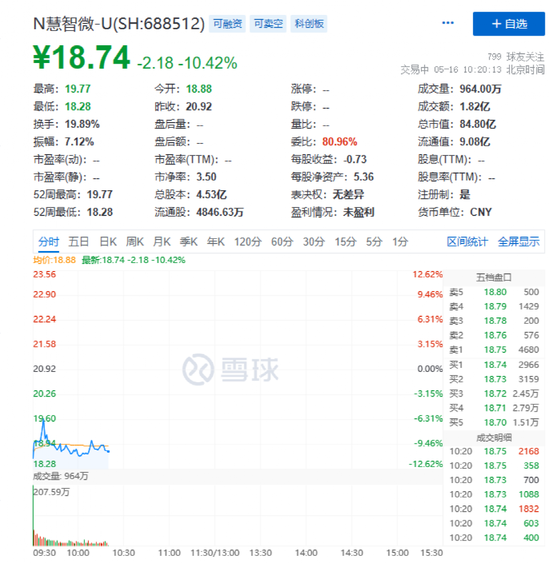
Task: Click the 流通值 value 9.08亿
Action: [x=475, y=142]
